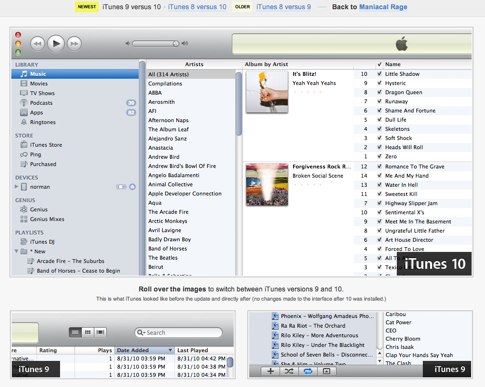Open Genius in the sidebar

[39, 209]
